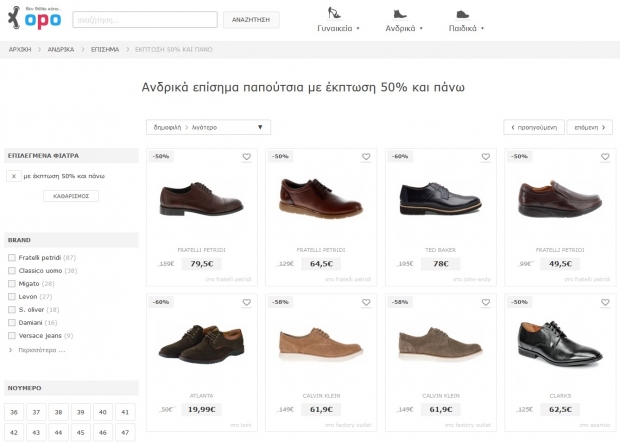Click the ΑΝΑΖΗΤΗΣΗ search button
Image resolution: width=620 pixels, height=444 pixels.
[251, 20]
